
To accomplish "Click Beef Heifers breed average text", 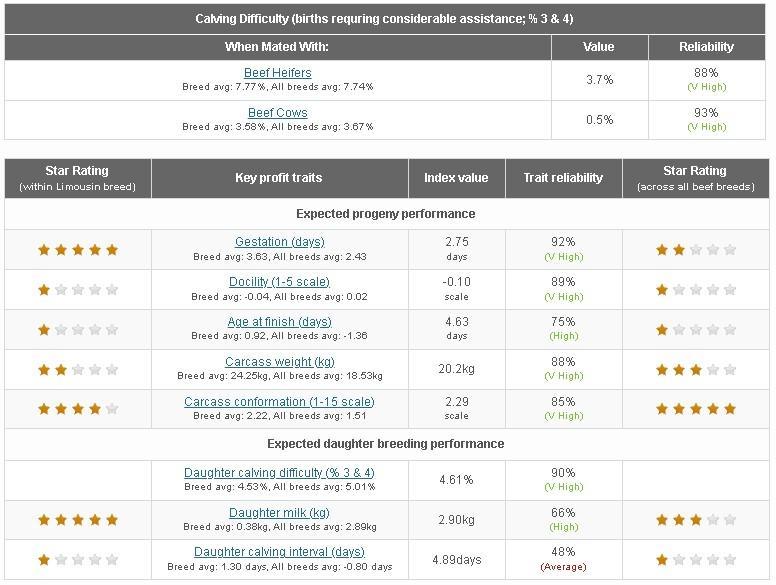I will coord(278,87).
